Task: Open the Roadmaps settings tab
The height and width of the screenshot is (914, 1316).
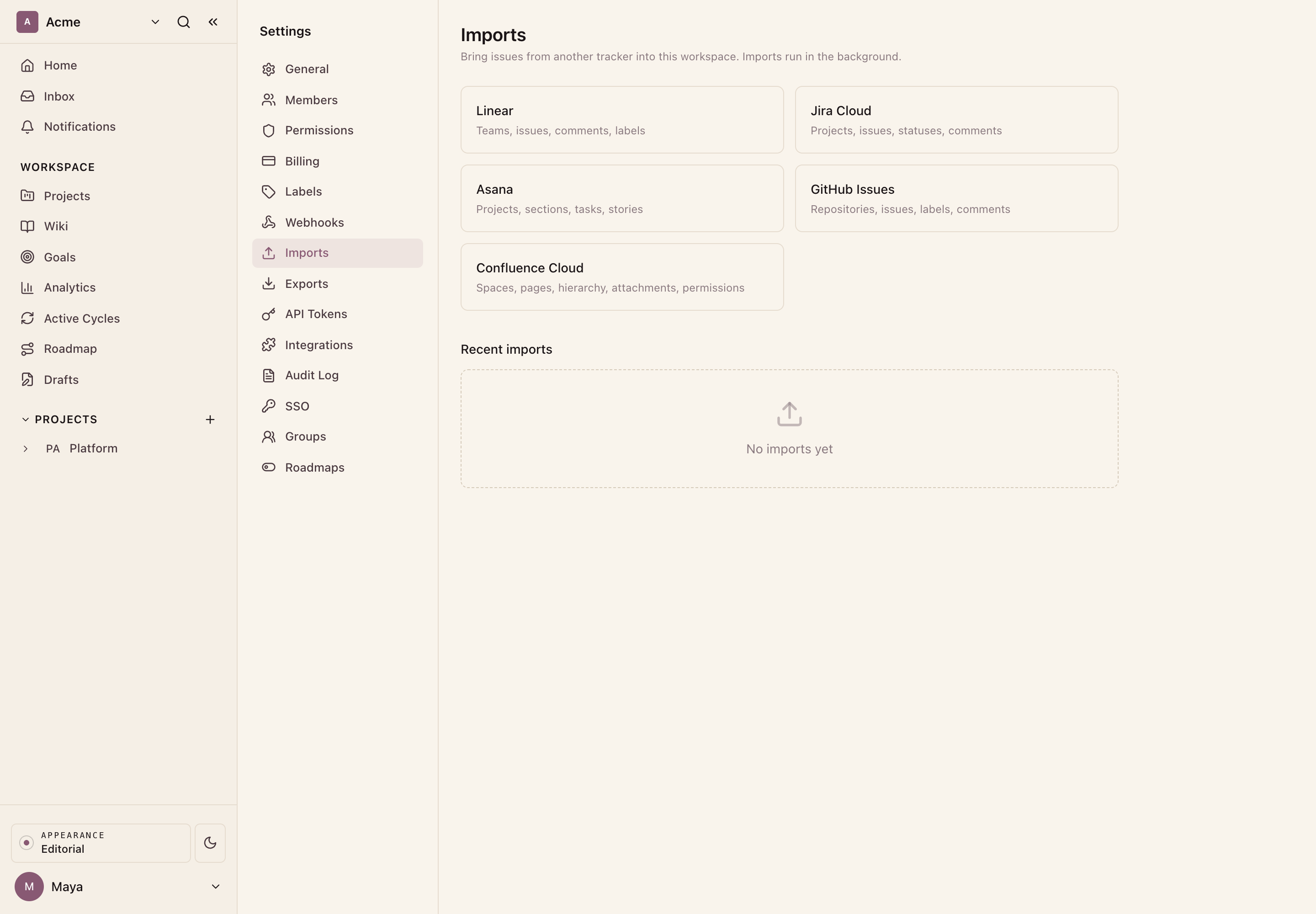Action: (337, 468)
